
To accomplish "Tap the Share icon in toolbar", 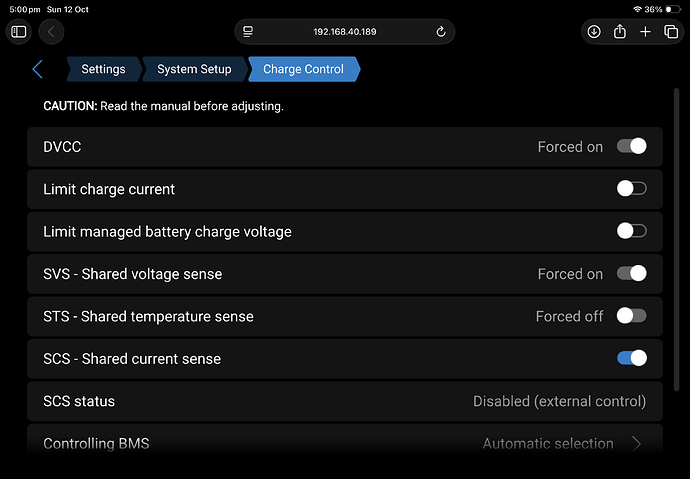I will point(620,32).
